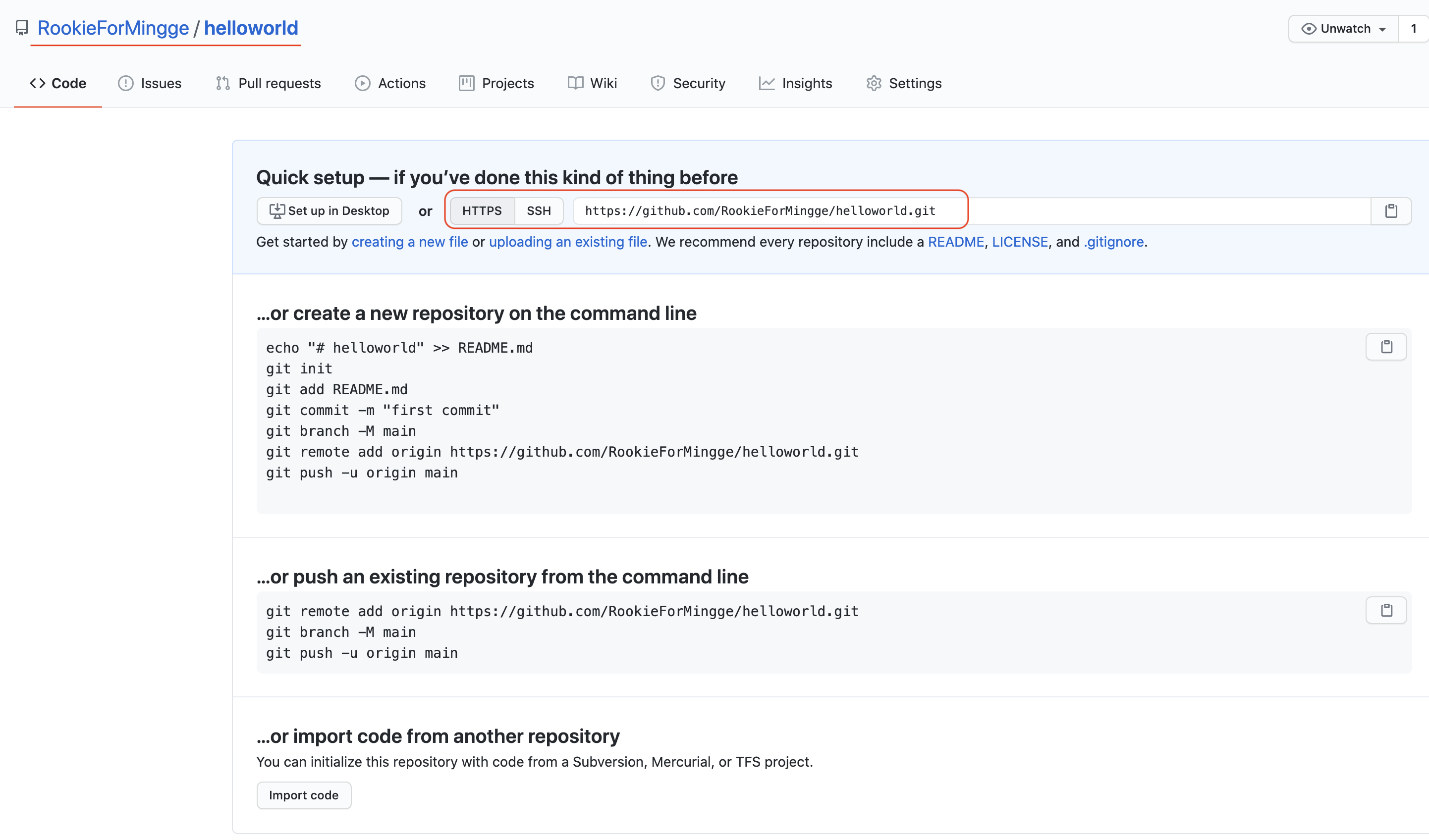Click the watcher count 1
This screenshot has height=840, width=1429.
pos(1413,28)
